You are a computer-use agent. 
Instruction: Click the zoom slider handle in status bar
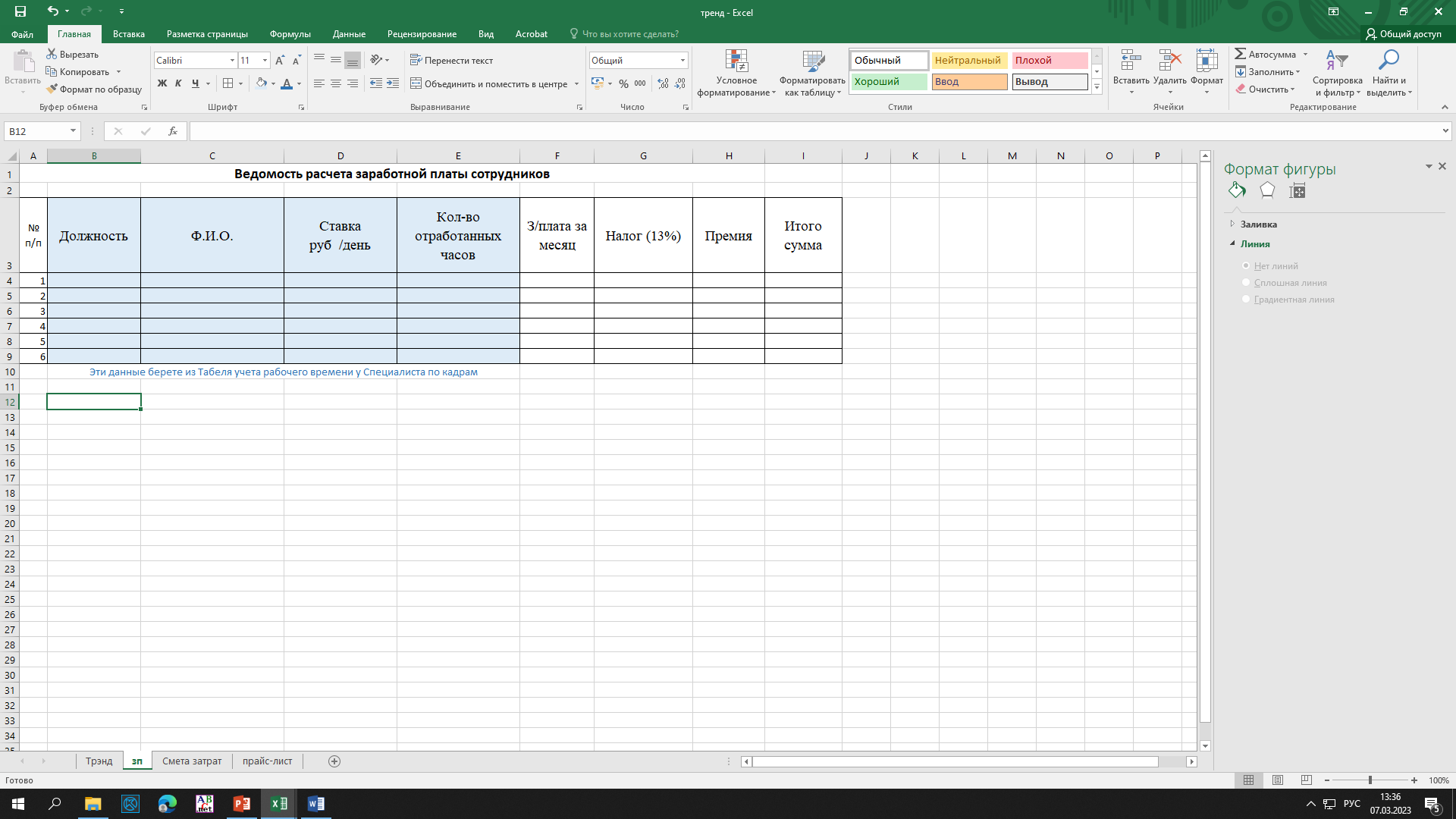coord(1370,780)
